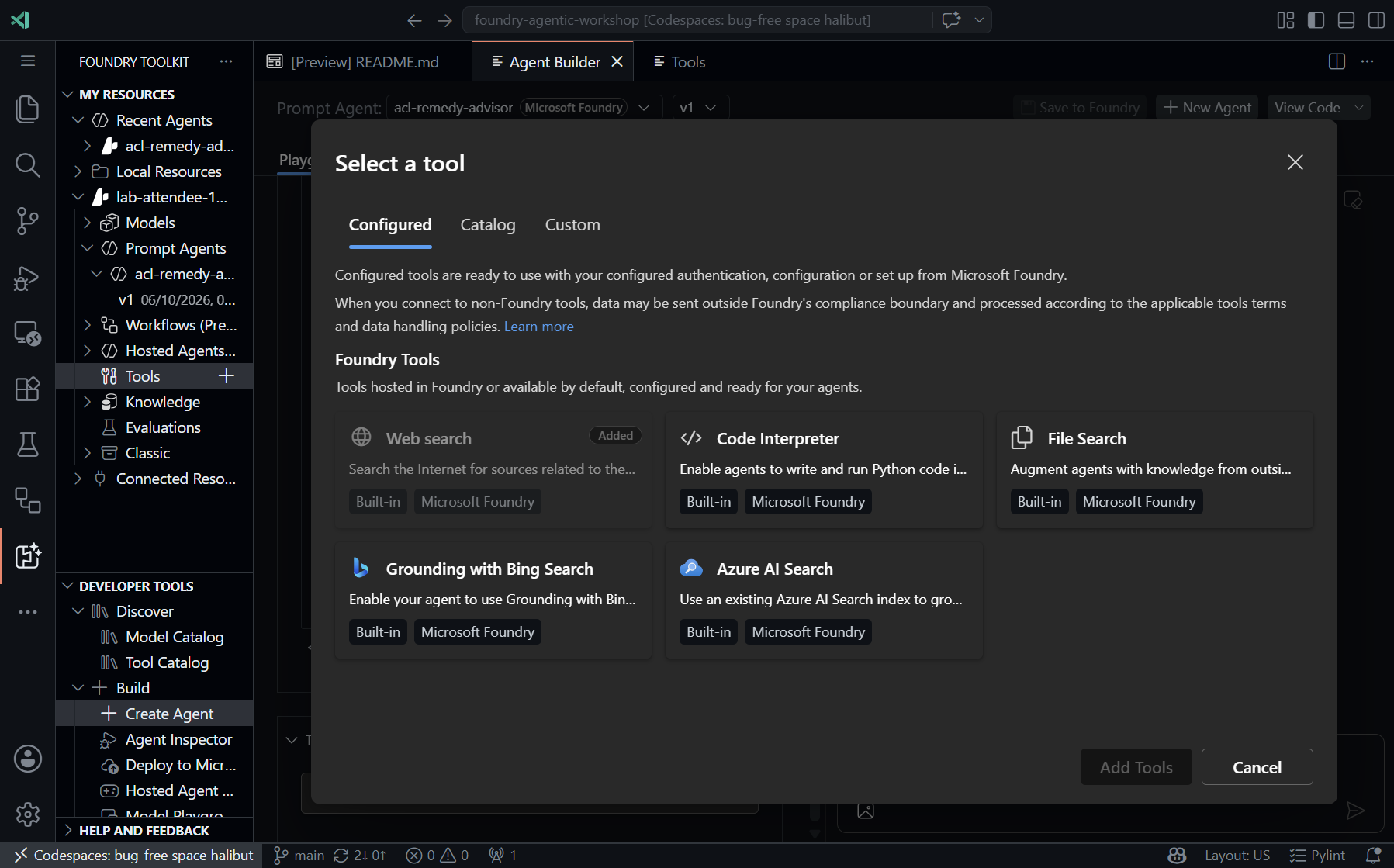Screen dimensions: 1394x868
Task: Select the Azure AI Search tool card
Action: [824, 600]
